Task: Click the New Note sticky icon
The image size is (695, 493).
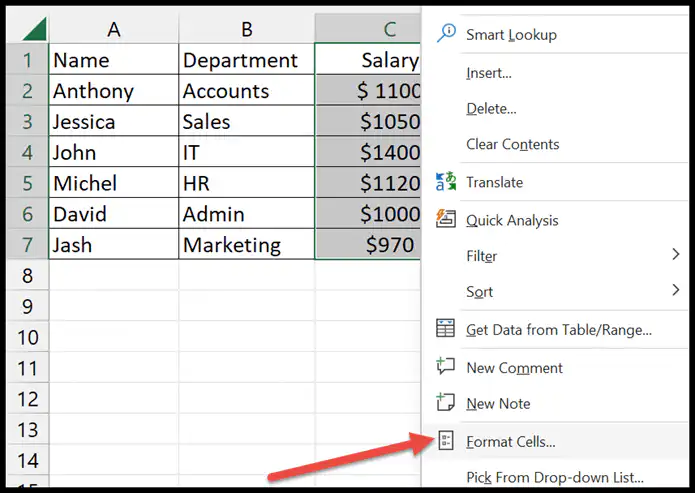Action: [x=445, y=402]
